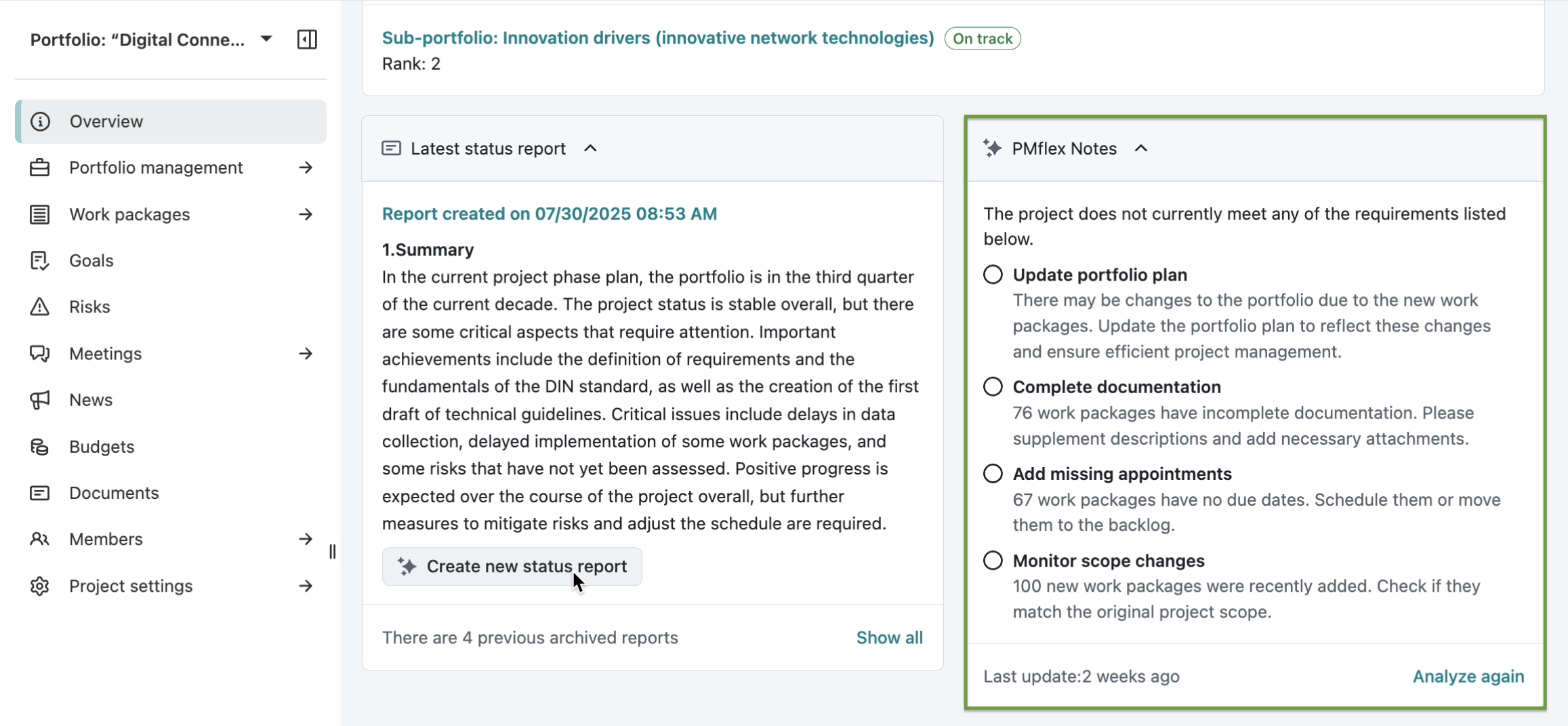Choose Complete documentation recommendation
Screen dimensions: 1568x726
(992, 386)
